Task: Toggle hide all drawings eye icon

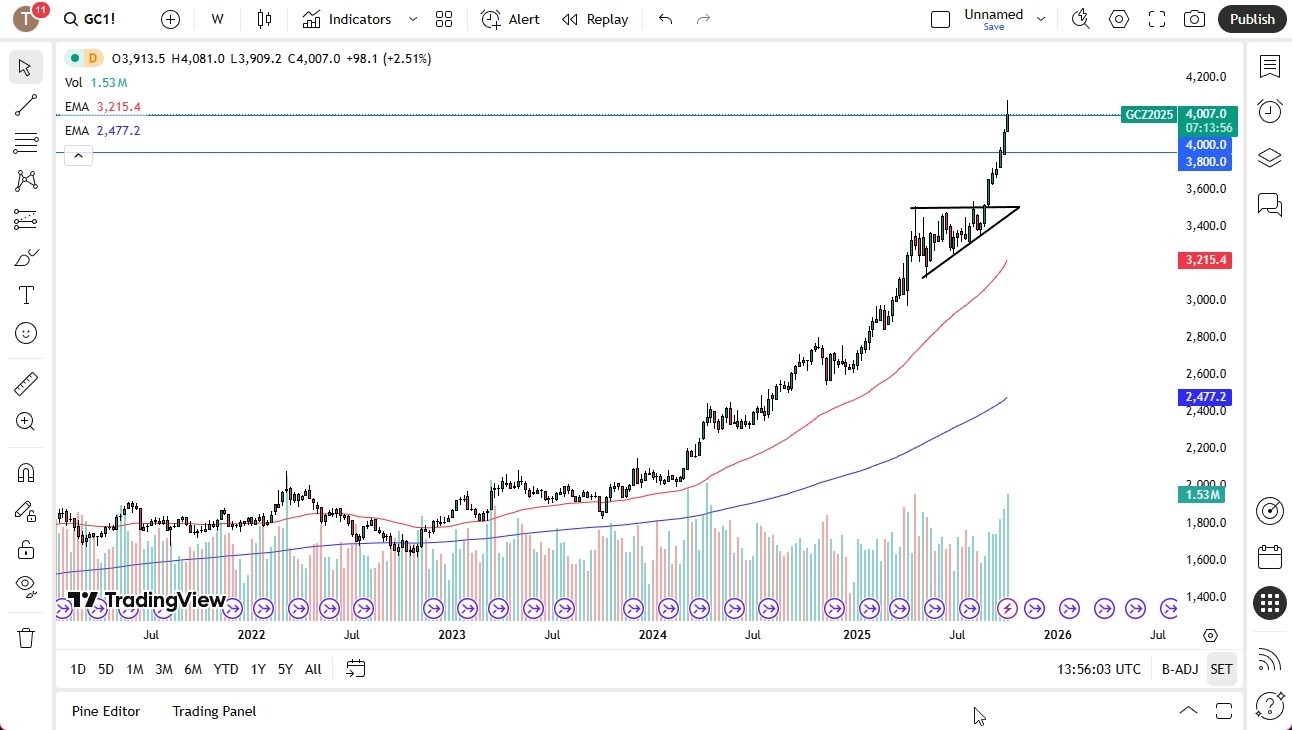Action: pos(26,585)
